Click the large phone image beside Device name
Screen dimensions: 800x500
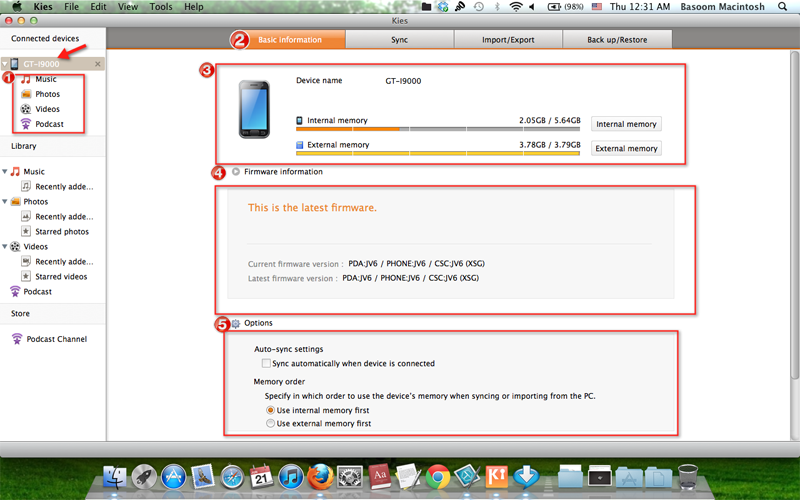(x=254, y=109)
